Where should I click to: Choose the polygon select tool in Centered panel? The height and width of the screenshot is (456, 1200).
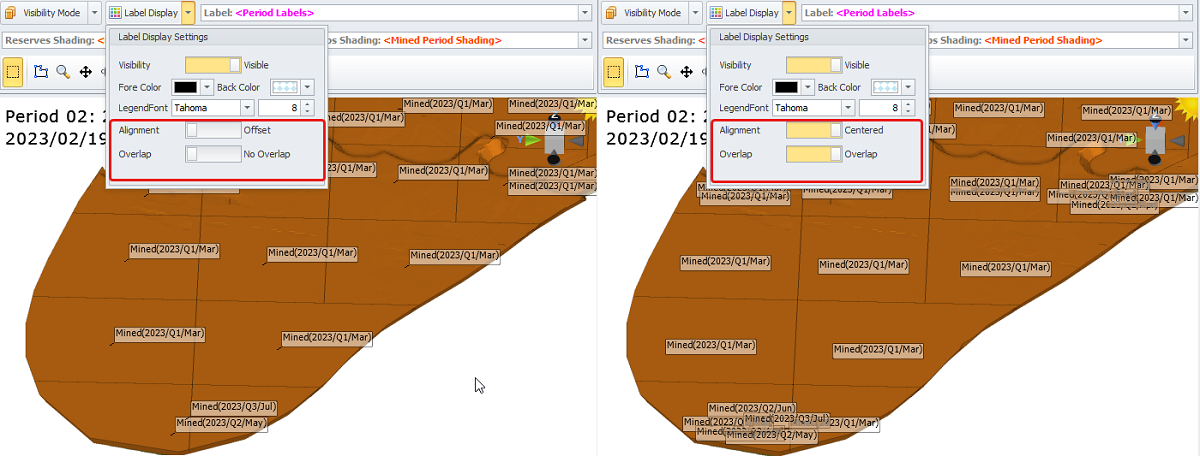coord(641,72)
